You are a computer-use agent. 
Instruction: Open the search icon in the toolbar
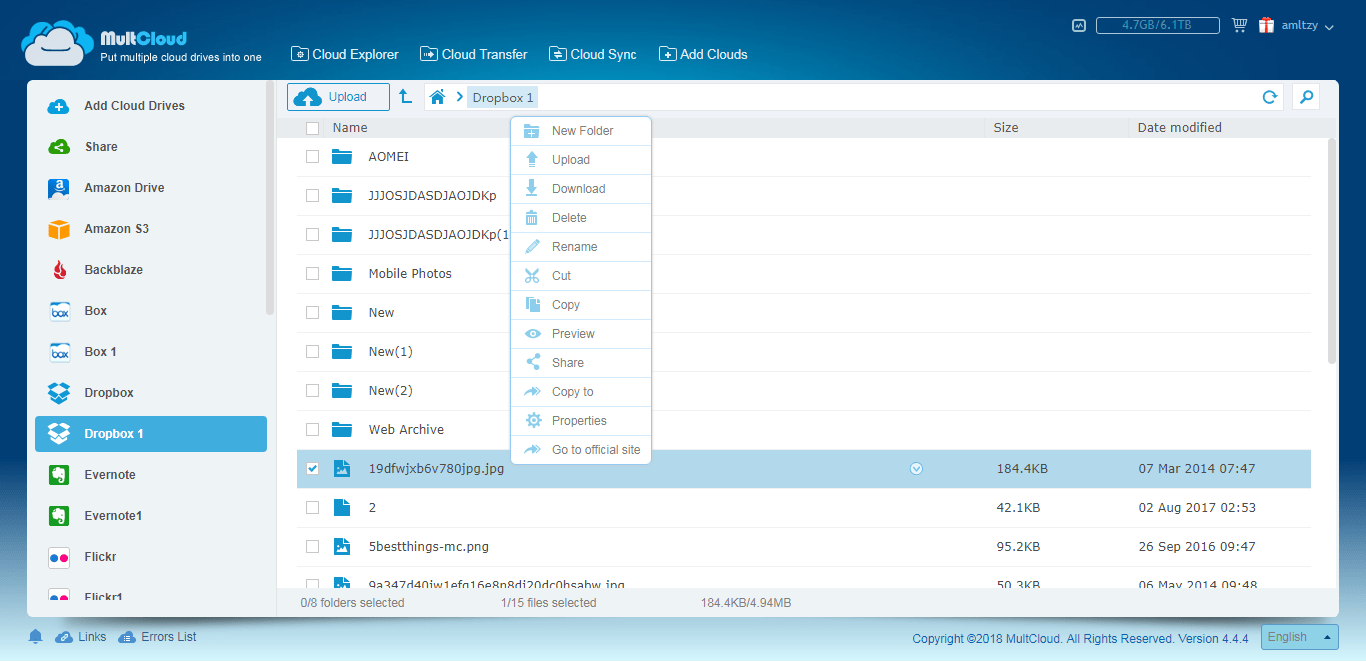point(1306,96)
